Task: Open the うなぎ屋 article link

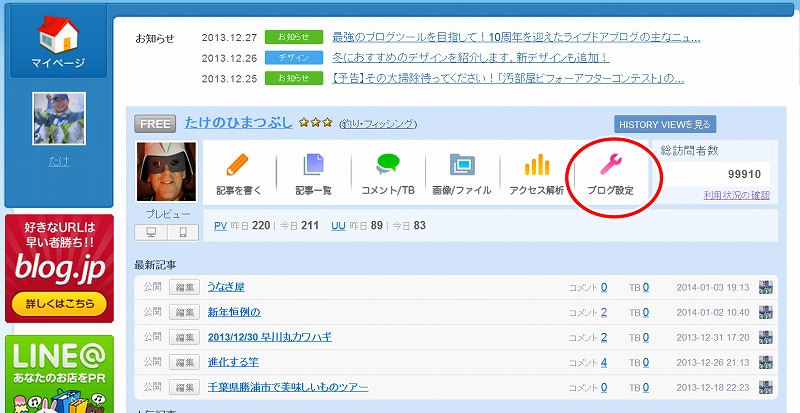Action: pos(226,287)
